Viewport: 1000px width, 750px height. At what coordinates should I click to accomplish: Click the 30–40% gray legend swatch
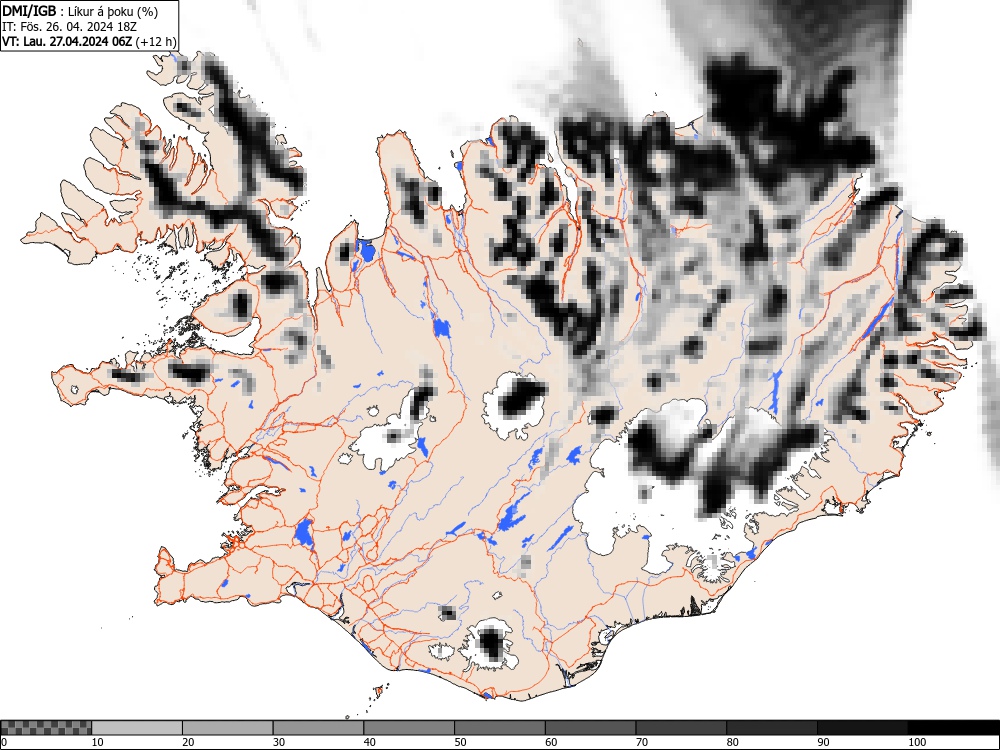(x=318, y=728)
